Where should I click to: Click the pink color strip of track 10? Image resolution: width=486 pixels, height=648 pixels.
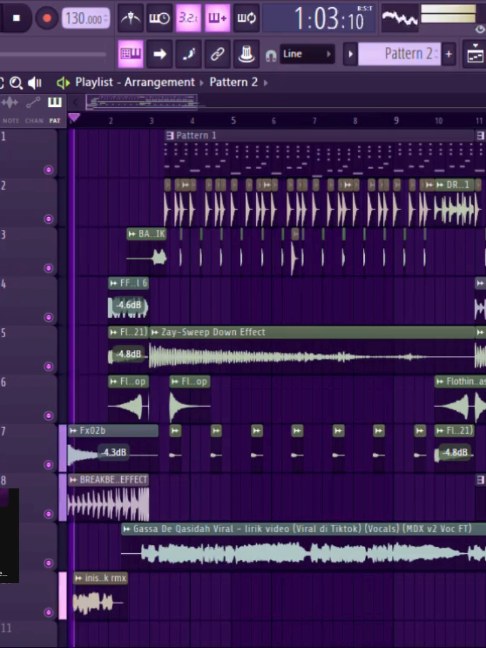point(62,596)
